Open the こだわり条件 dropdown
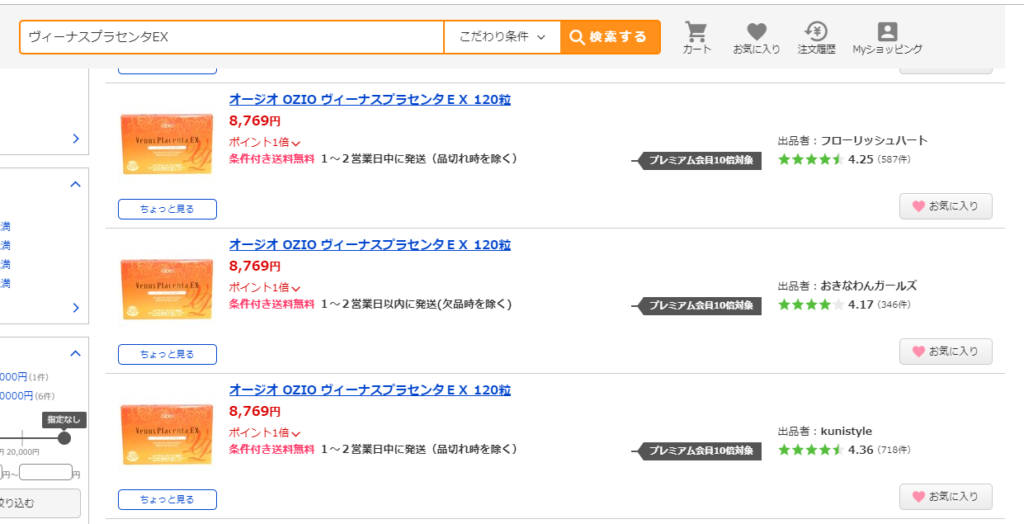Viewport: 1024px width, 524px height. tap(502, 37)
